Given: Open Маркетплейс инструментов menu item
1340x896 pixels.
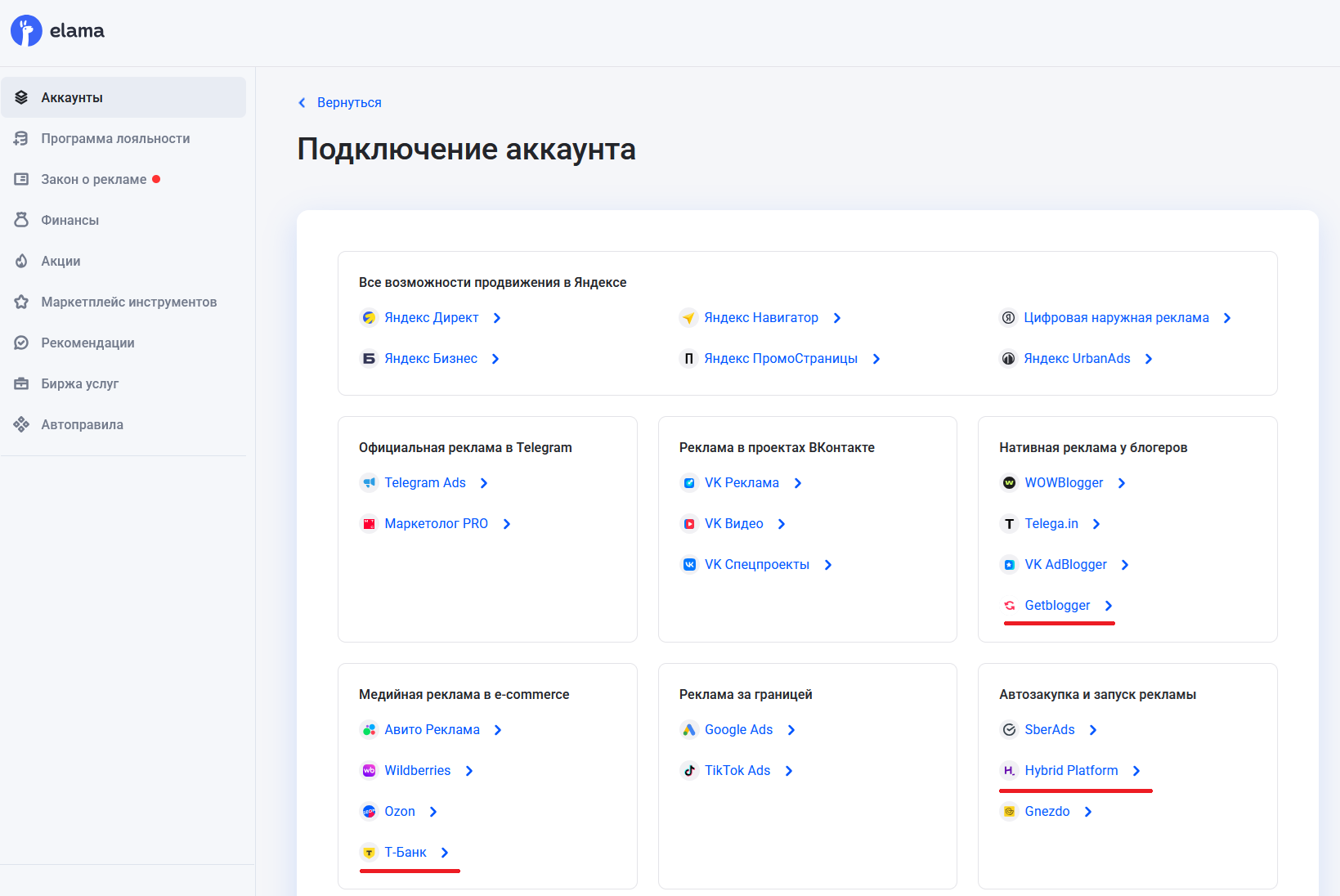Looking at the screenshot, I should point(123,302).
